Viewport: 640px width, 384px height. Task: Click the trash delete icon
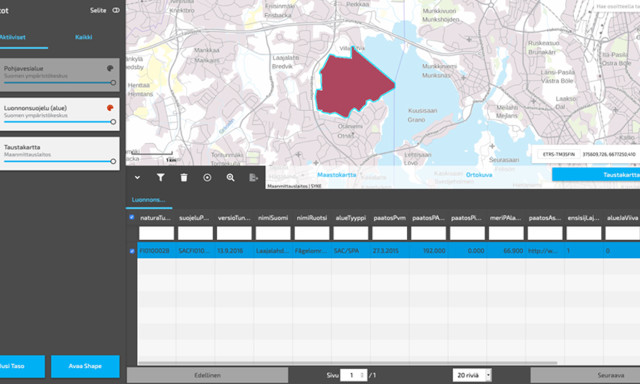click(184, 178)
